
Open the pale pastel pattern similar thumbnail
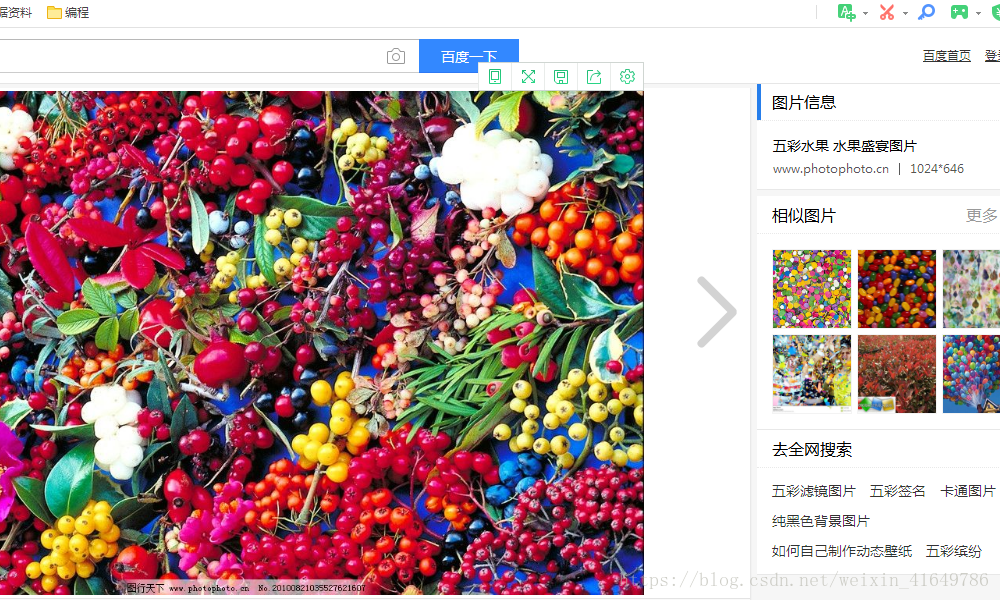[971, 289]
